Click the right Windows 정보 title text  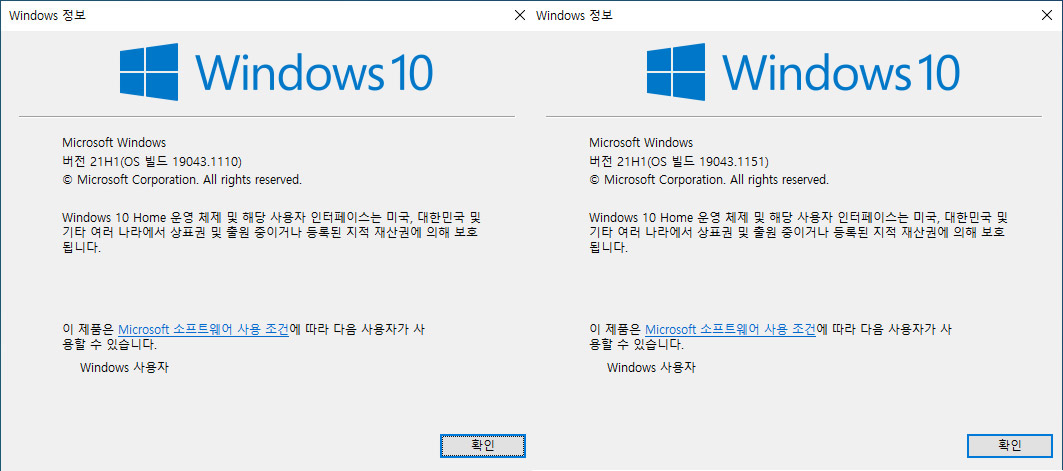pos(574,16)
